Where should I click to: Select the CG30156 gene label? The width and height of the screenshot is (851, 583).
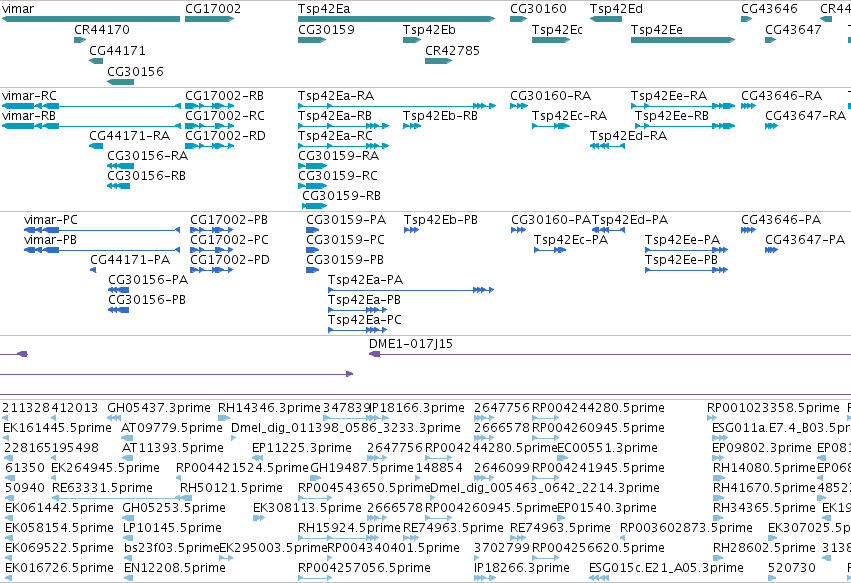click(x=135, y=72)
